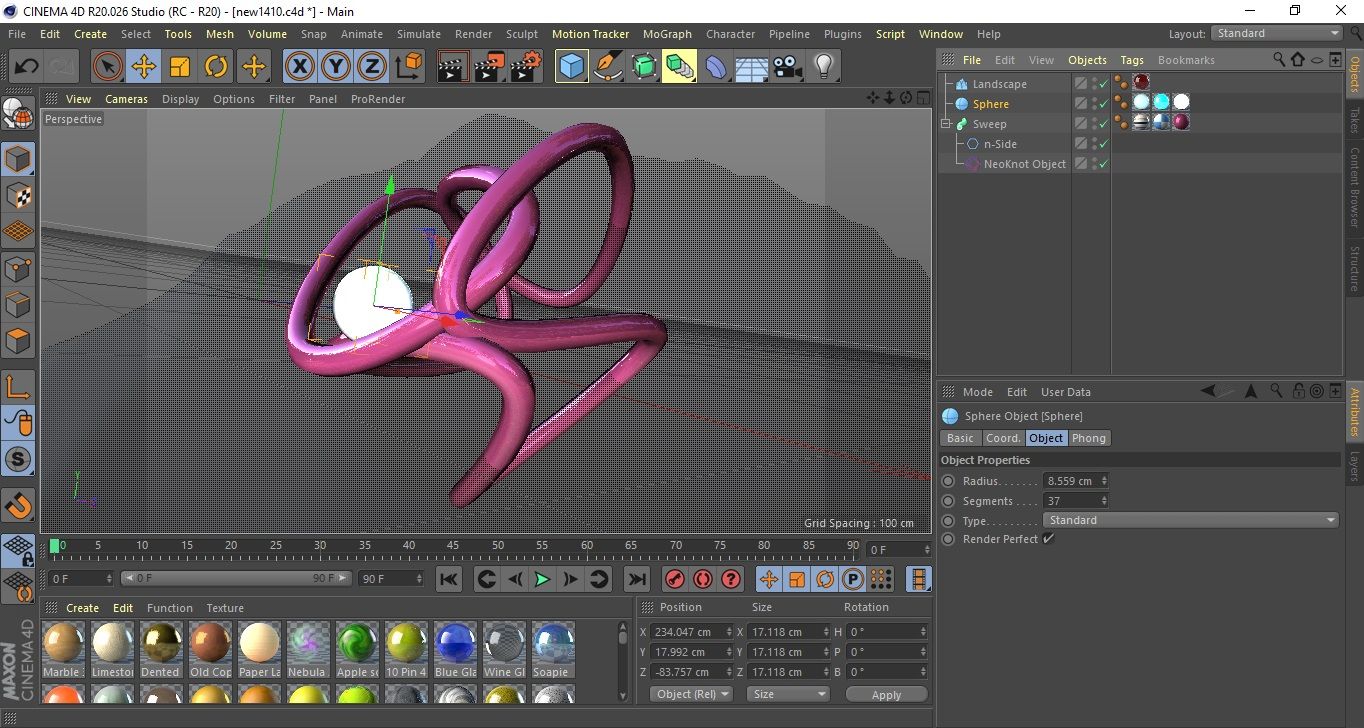Viewport: 1364px width, 728px height.
Task: Toggle the Render Perfect checkbox
Action: pos(1048,539)
